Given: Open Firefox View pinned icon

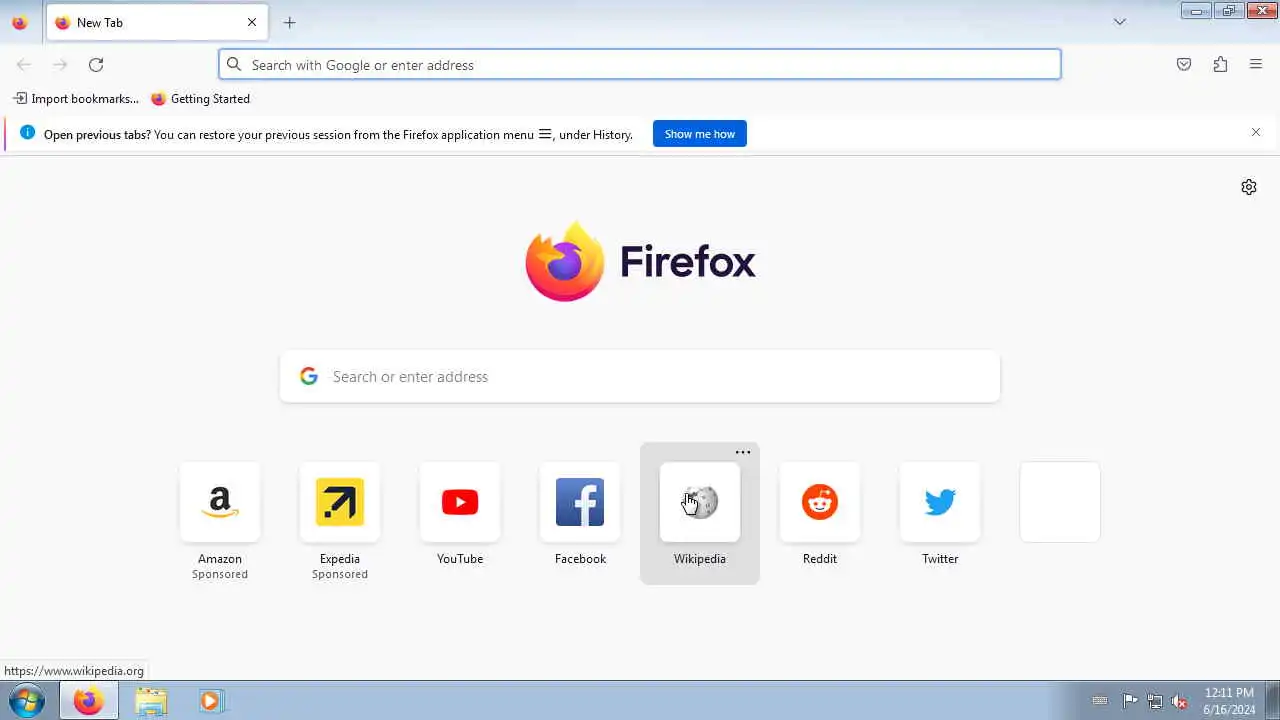Looking at the screenshot, I should [x=19, y=22].
